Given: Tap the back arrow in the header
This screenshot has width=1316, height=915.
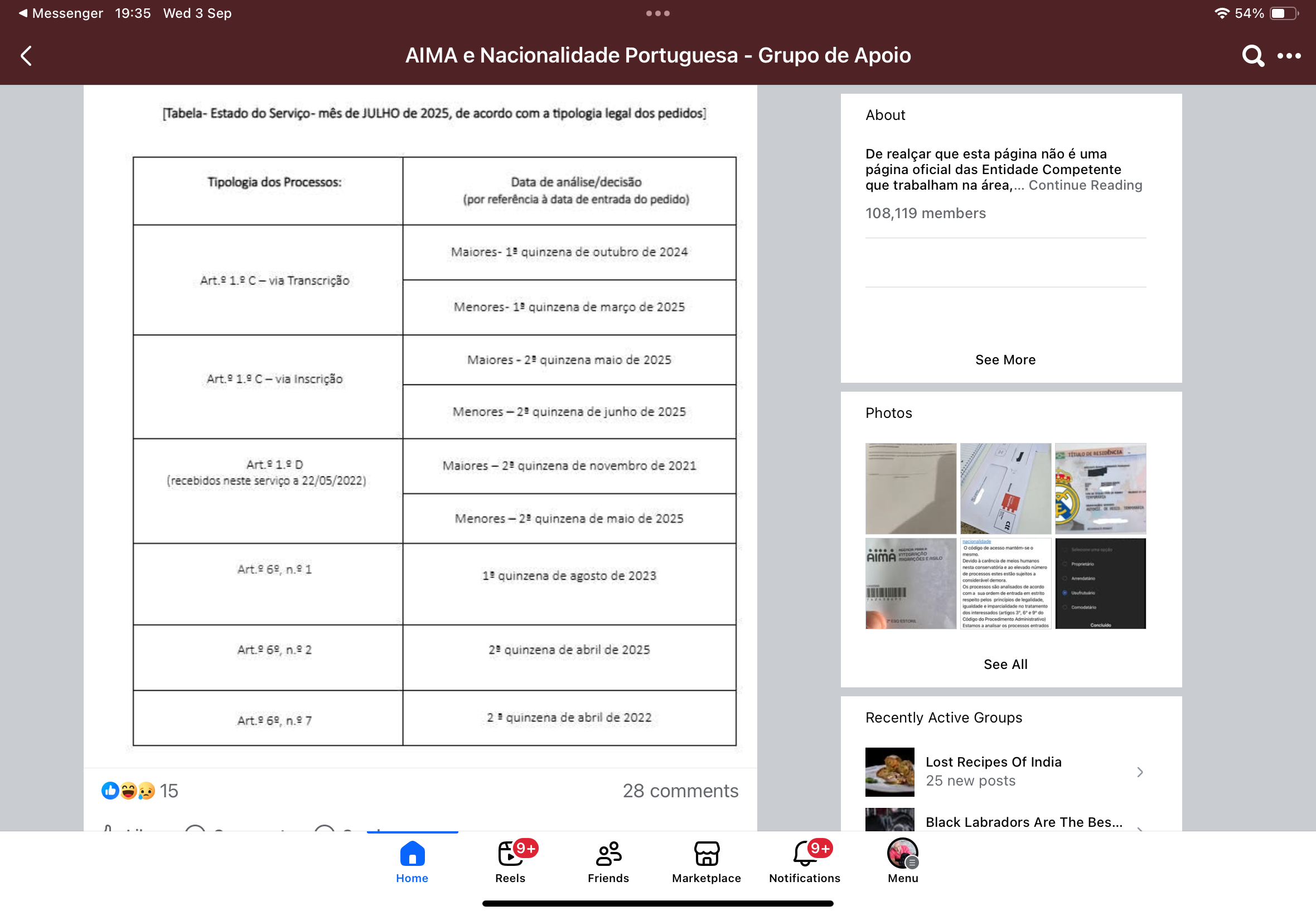Looking at the screenshot, I should [x=26, y=56].
